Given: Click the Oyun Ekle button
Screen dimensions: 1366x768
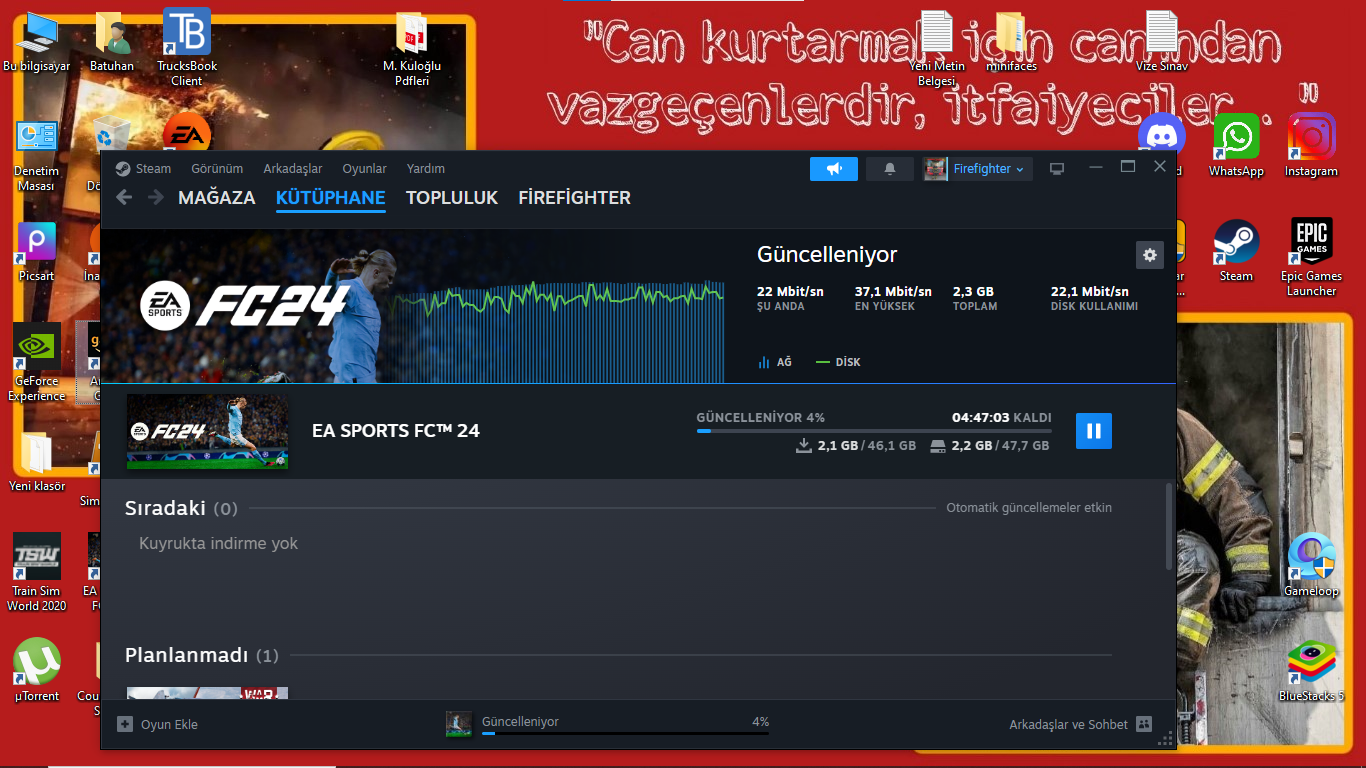Looking at the screenshot, I should click(x=158, y=724).
